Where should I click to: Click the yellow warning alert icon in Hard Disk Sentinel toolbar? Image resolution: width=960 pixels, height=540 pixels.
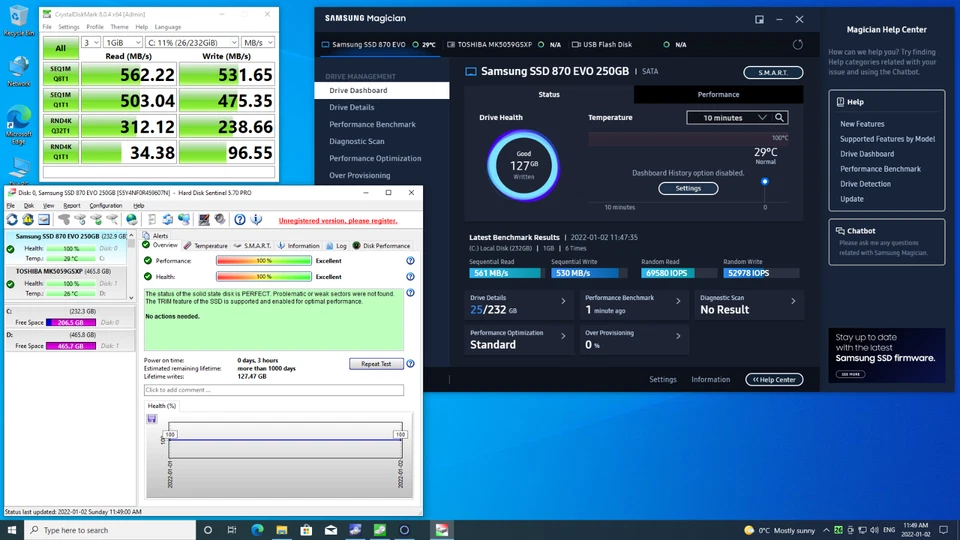28,219
